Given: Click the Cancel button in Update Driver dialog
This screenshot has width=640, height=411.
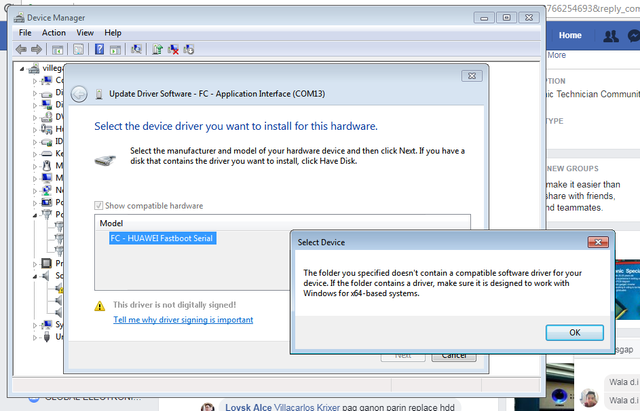Looking at the screenshot, I should pyautogui.click(x=454, y=356).
